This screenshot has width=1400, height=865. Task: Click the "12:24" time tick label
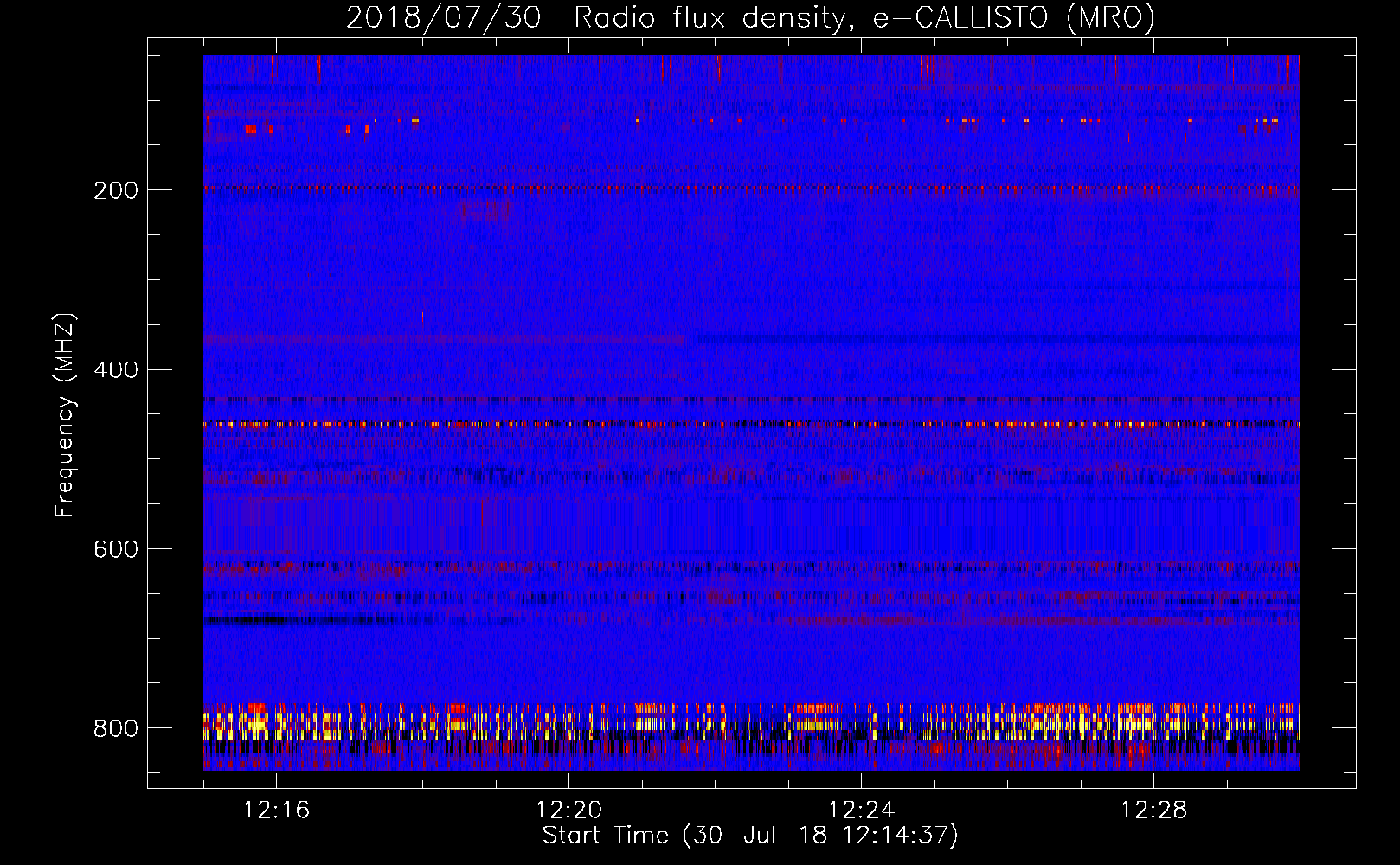(x=861, y=811)
